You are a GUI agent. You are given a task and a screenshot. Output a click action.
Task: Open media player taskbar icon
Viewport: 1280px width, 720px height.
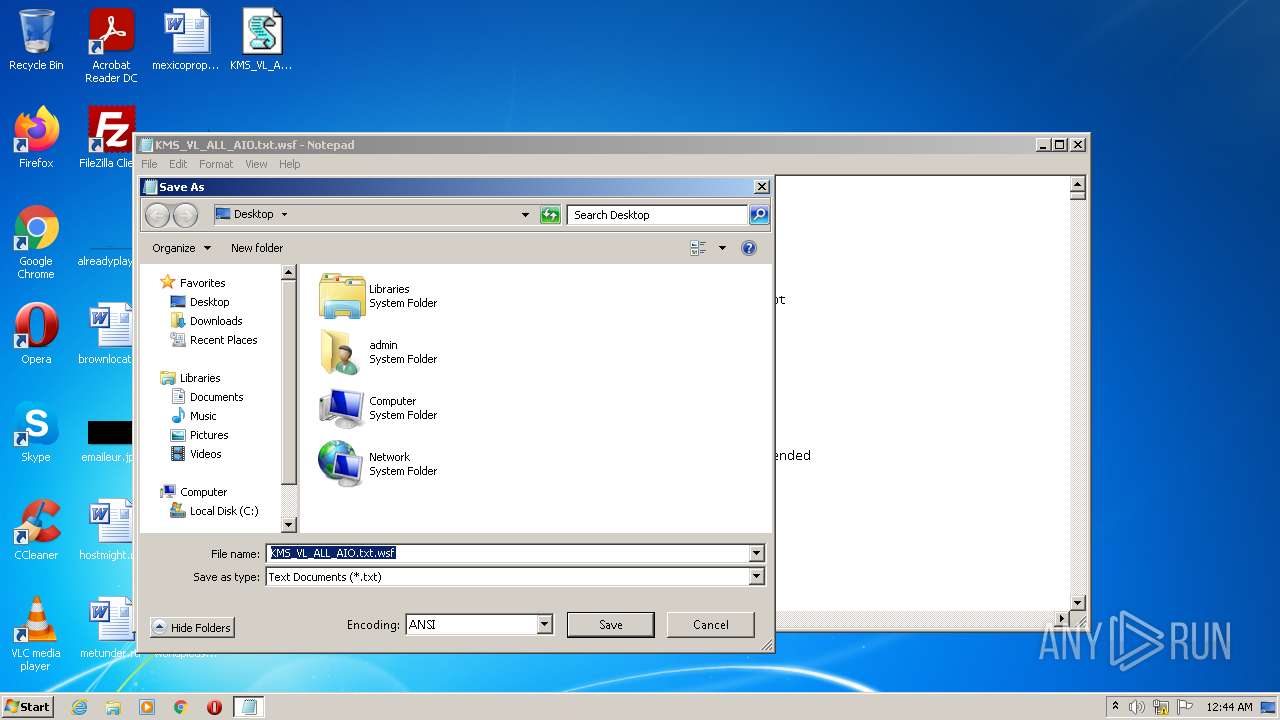(x=147, y=707)
